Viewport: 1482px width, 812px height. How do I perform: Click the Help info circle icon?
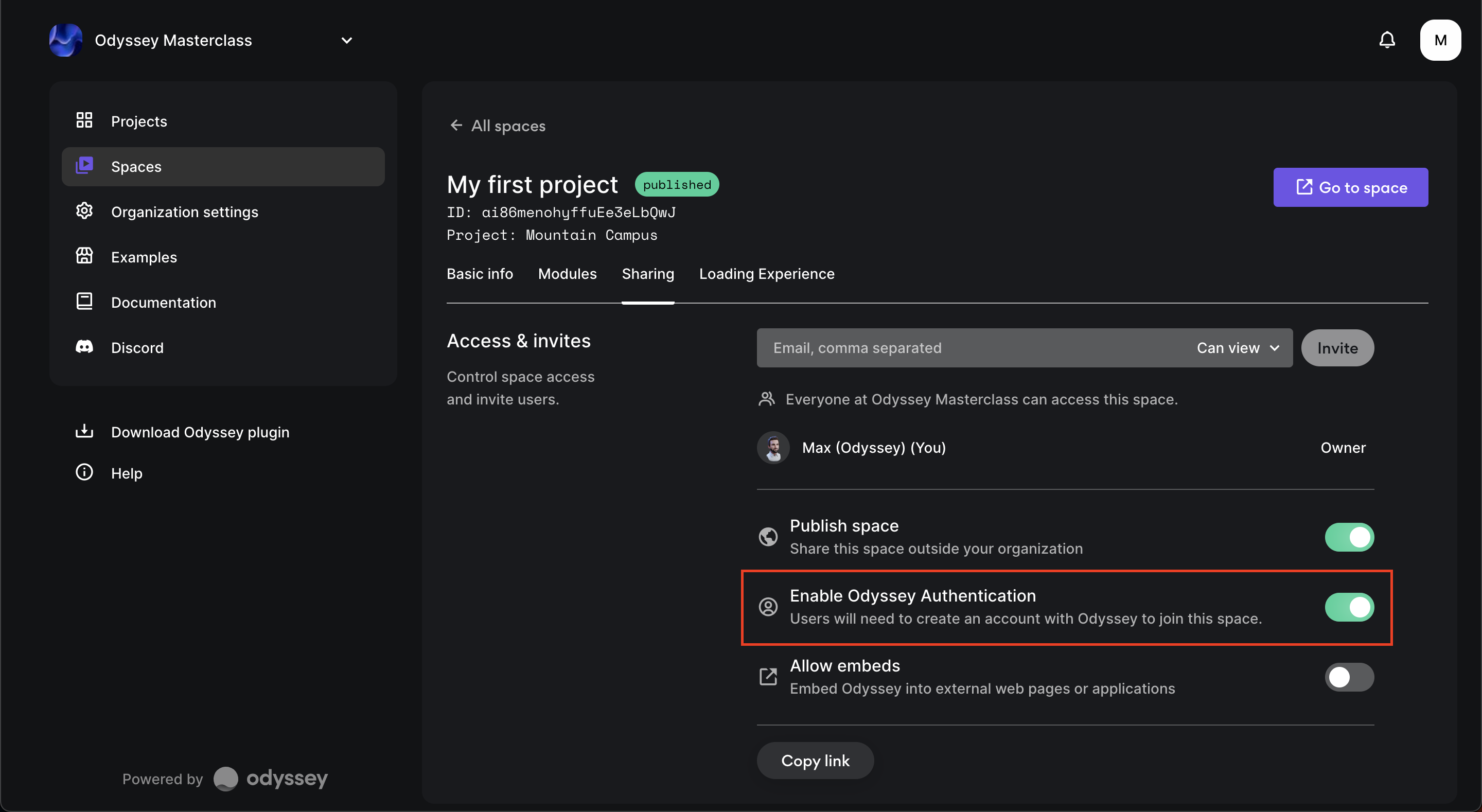84,472
